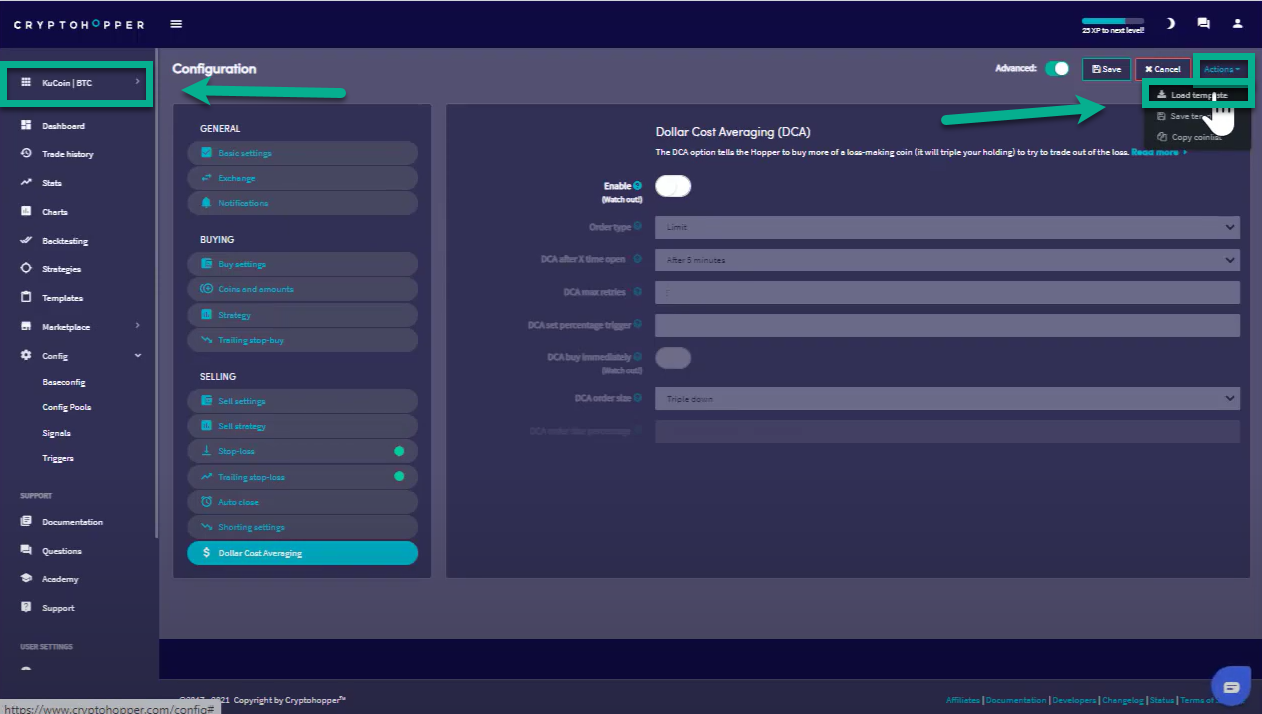This screenshot has height=714, width=1262.
Task: Click the Save button
Action: [x=1106, y=69]
